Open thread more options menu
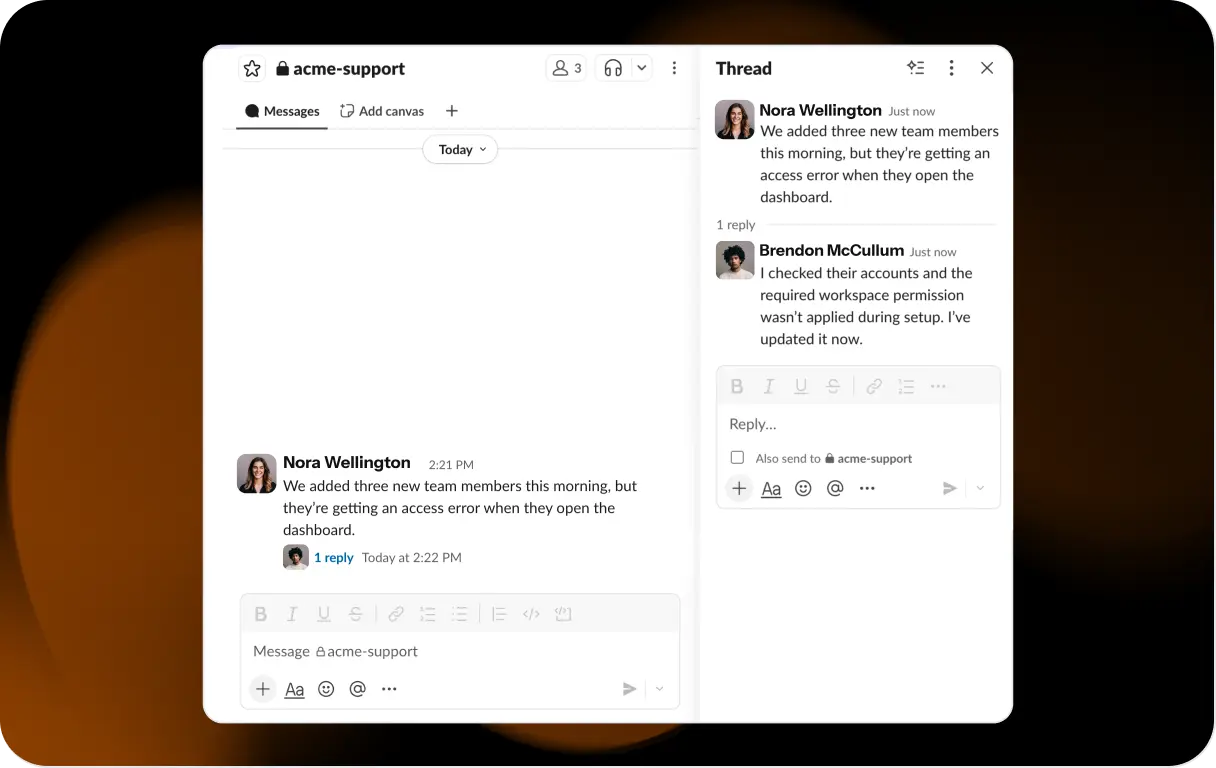The height and width of the screenshot is (768, 1216). click(x=951, y=68)
